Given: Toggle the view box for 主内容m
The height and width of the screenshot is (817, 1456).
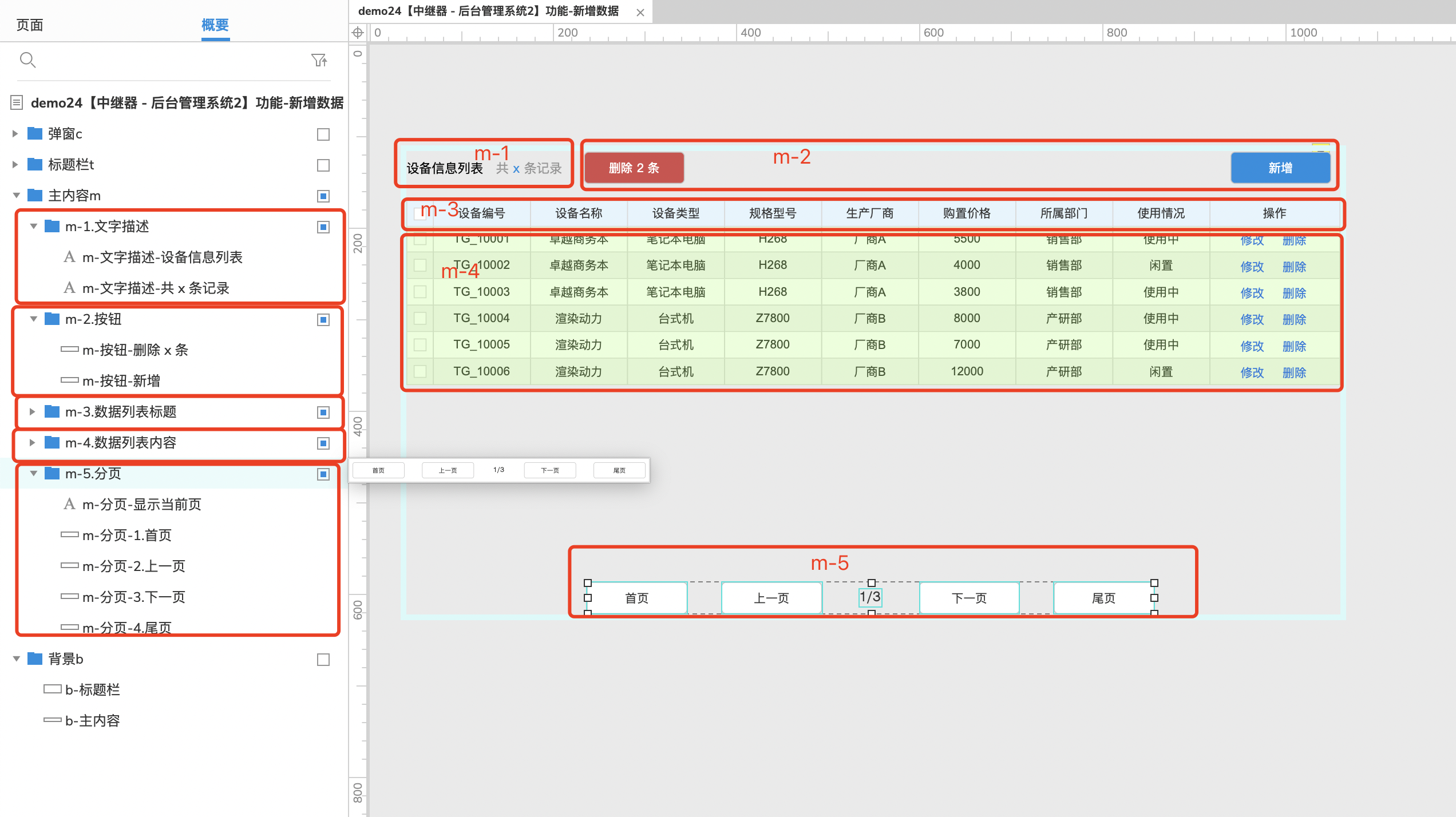Looking at the screenshot, I should pos(323,196).
